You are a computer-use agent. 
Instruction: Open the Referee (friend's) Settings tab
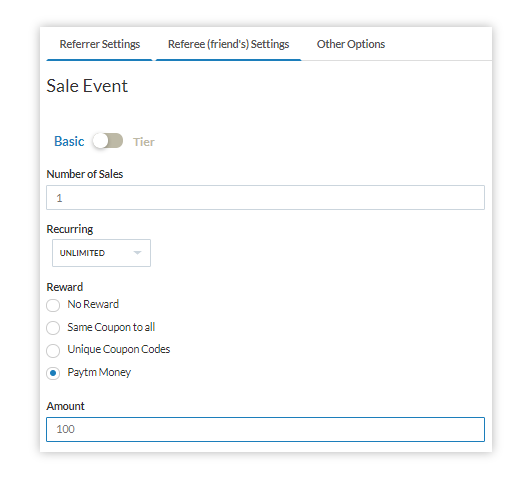tap(228, 44)
